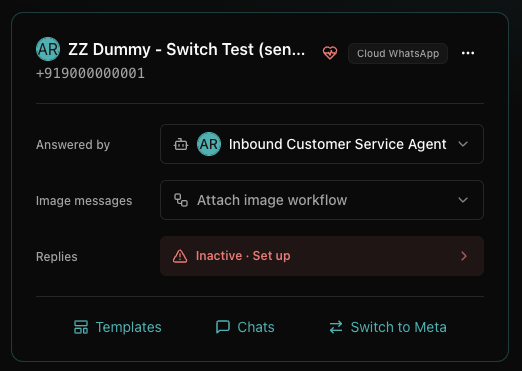This screenshot has width=522, height=371.
Task: Click the robot icon in Answered by field
Action: click(181, 144)
